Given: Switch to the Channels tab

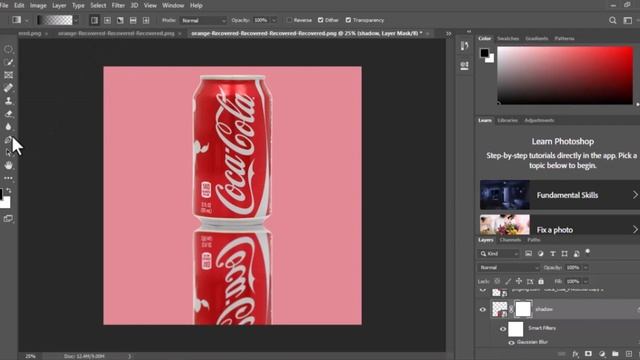Looking at the screenshot, I should coord(510,240).
